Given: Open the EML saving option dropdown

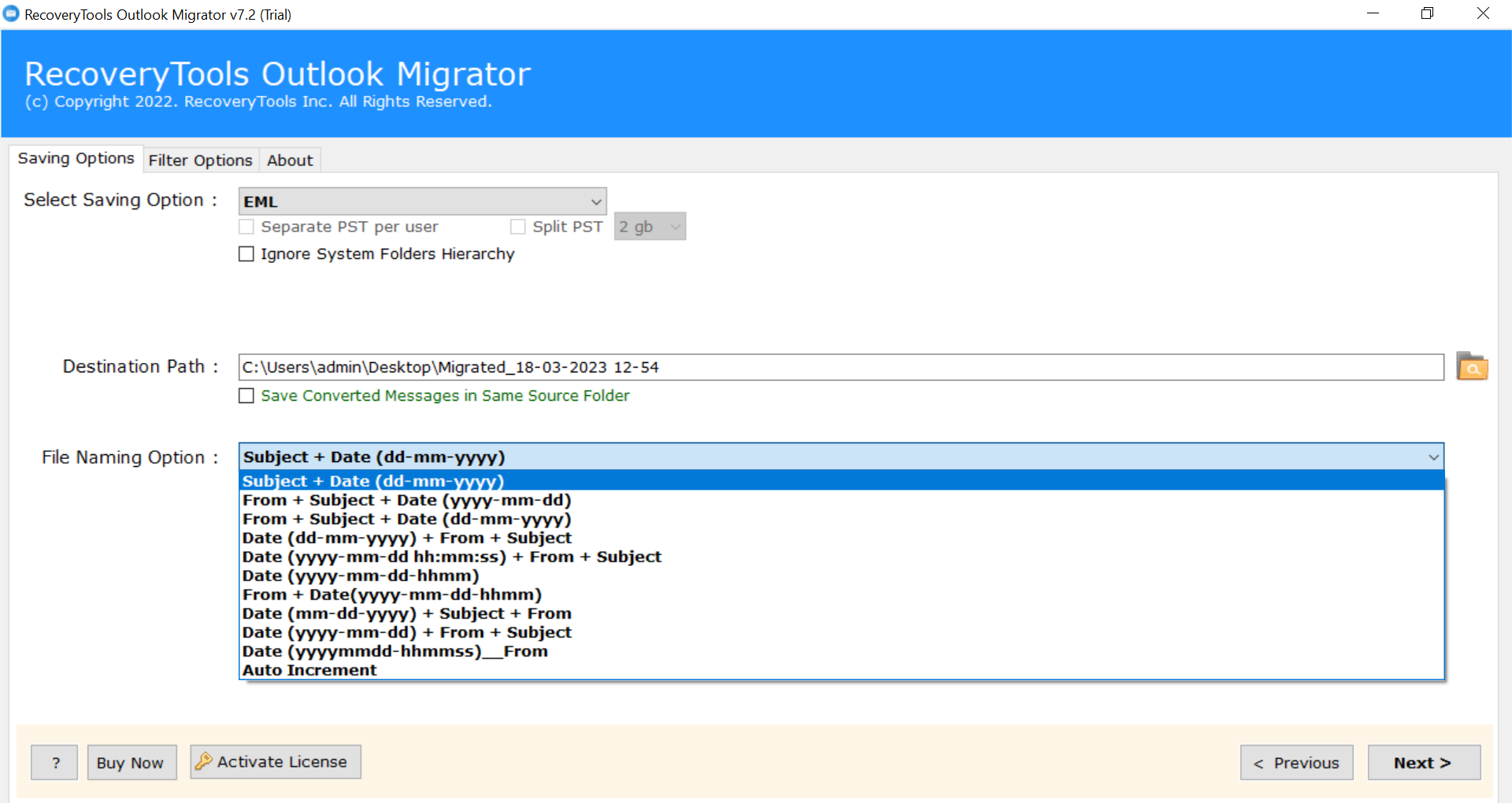Looking at the screenshot, I should (422, 202).
